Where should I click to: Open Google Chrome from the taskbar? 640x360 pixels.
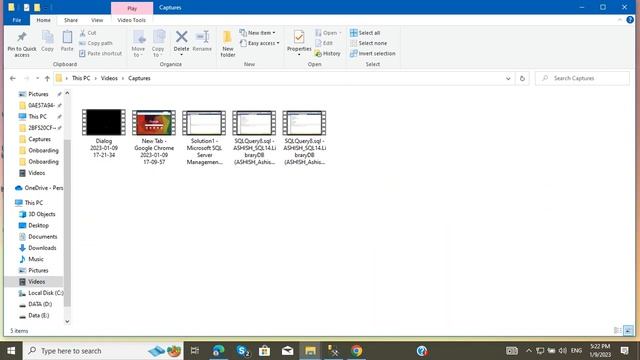[x=356, y=351]
